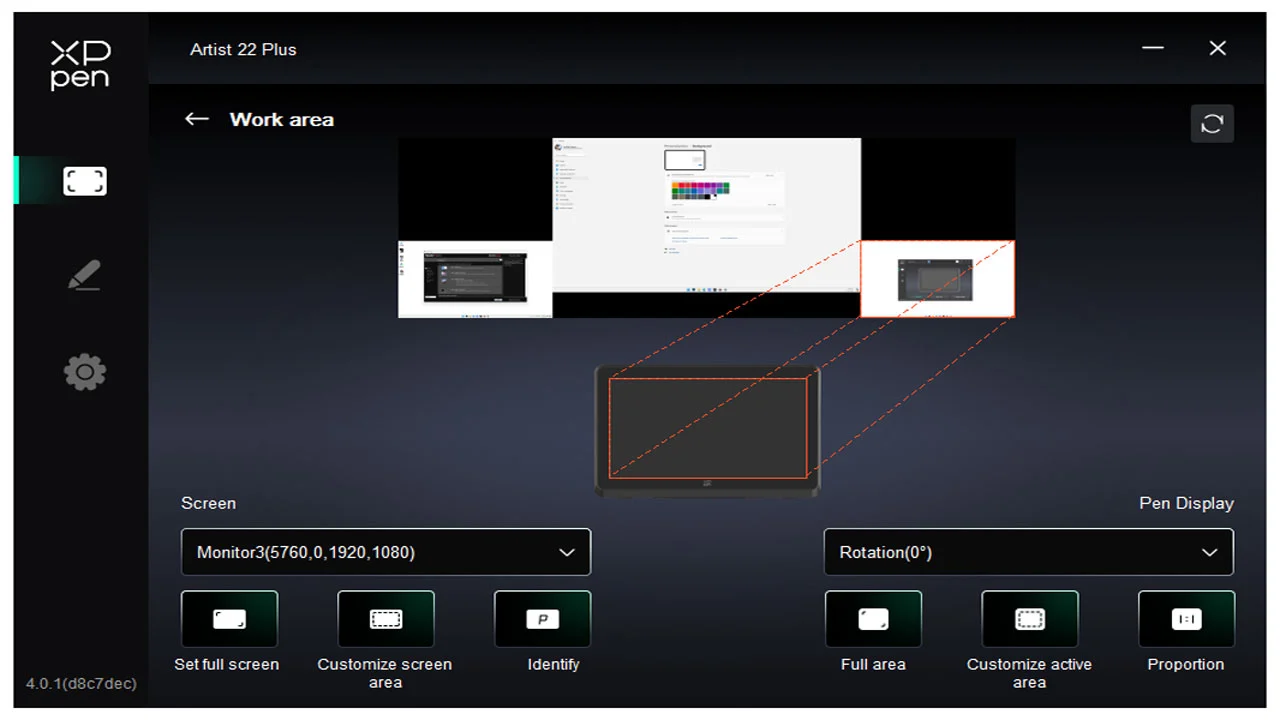Open the Pen settings sidebar icon
Screen dimensions: 1280x720
[x=84, y=276]
